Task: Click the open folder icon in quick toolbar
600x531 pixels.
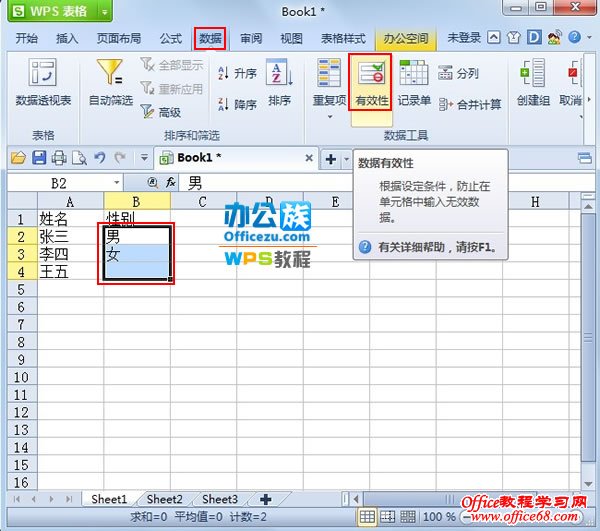Action: click(x=18, y=158)
